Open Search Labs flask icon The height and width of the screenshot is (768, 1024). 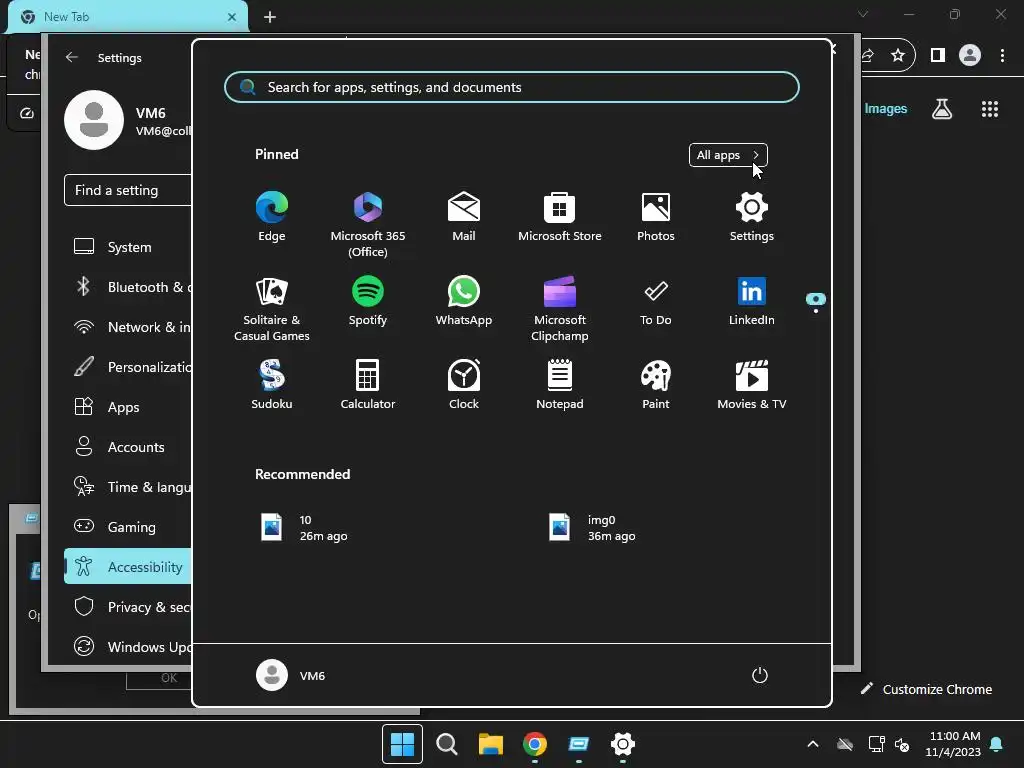pyautogui.click(x=942, y=109)
